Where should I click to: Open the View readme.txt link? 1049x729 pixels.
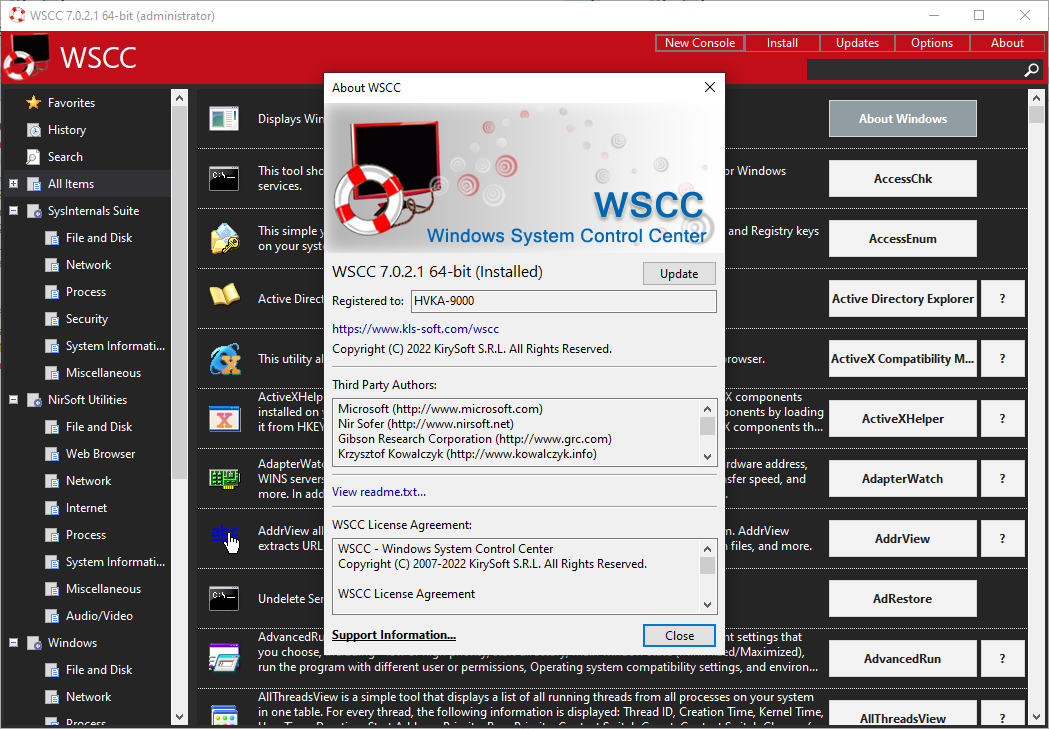pyautogui.click(x=379, y=492)
